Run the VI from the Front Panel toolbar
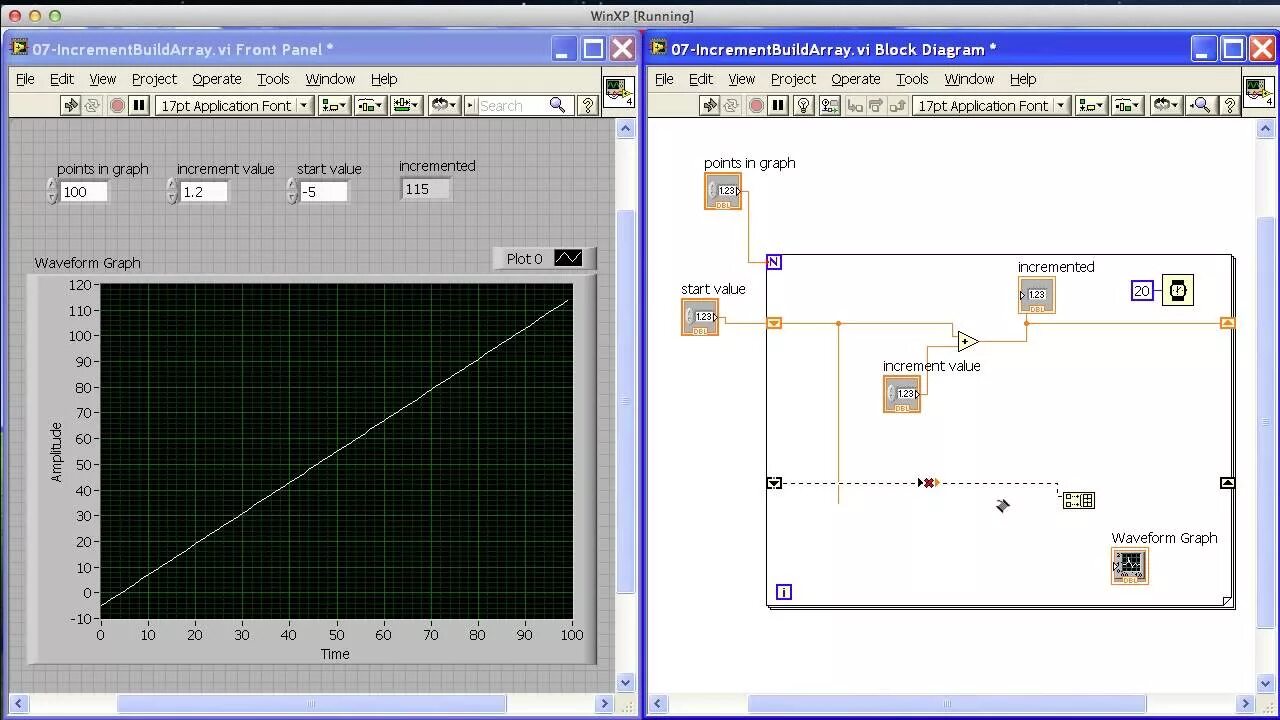 (x=72, y=105)
